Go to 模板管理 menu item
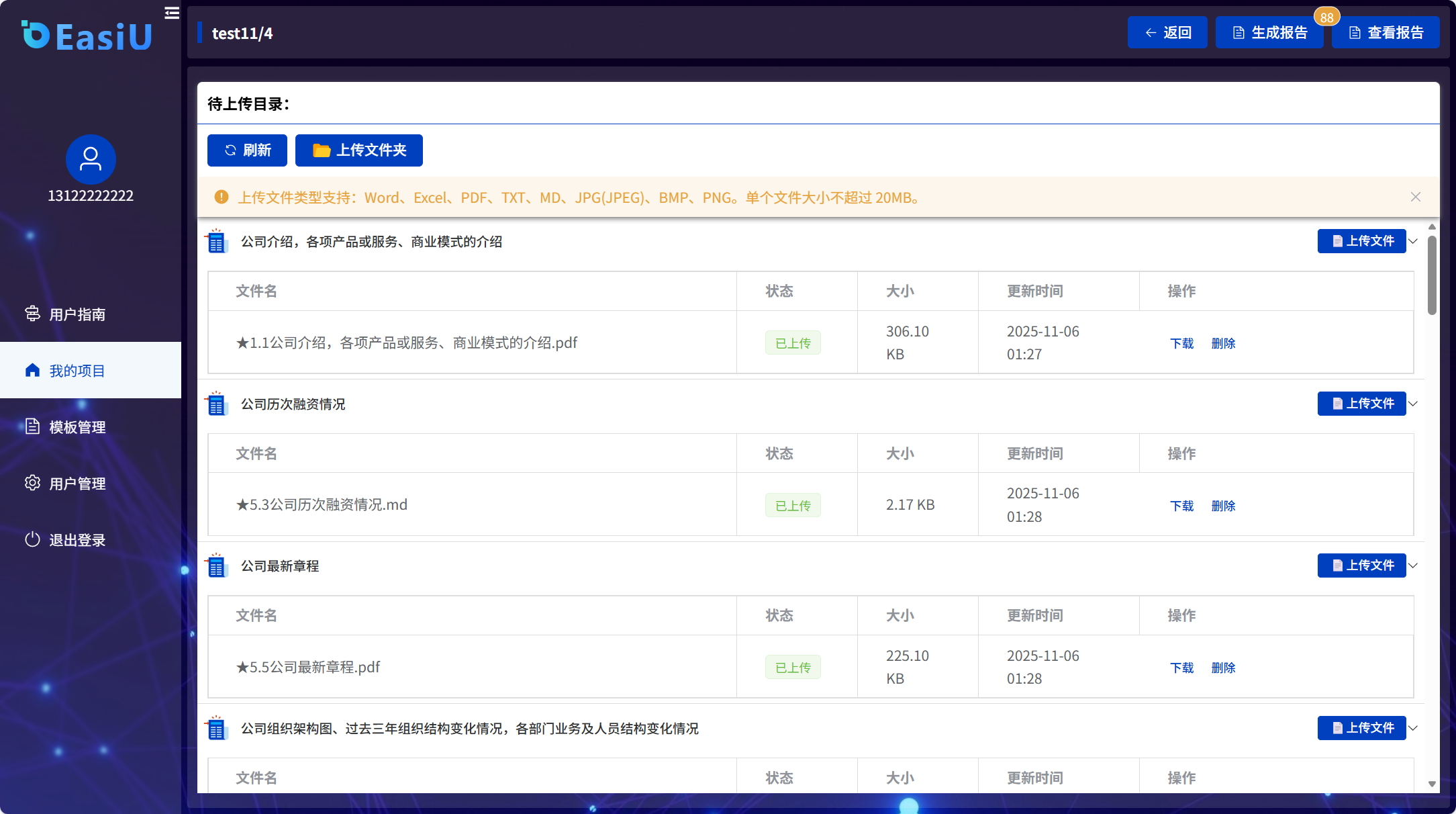This screenshot has height=814, width=1456. click(77, 427)
